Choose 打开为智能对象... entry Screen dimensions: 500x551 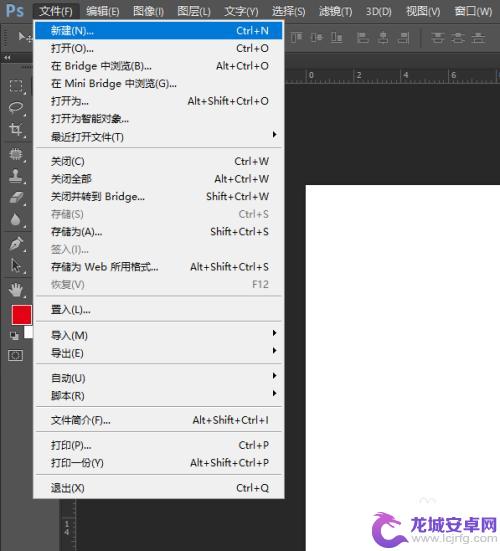pyautogui.click(x=158, y=119)
